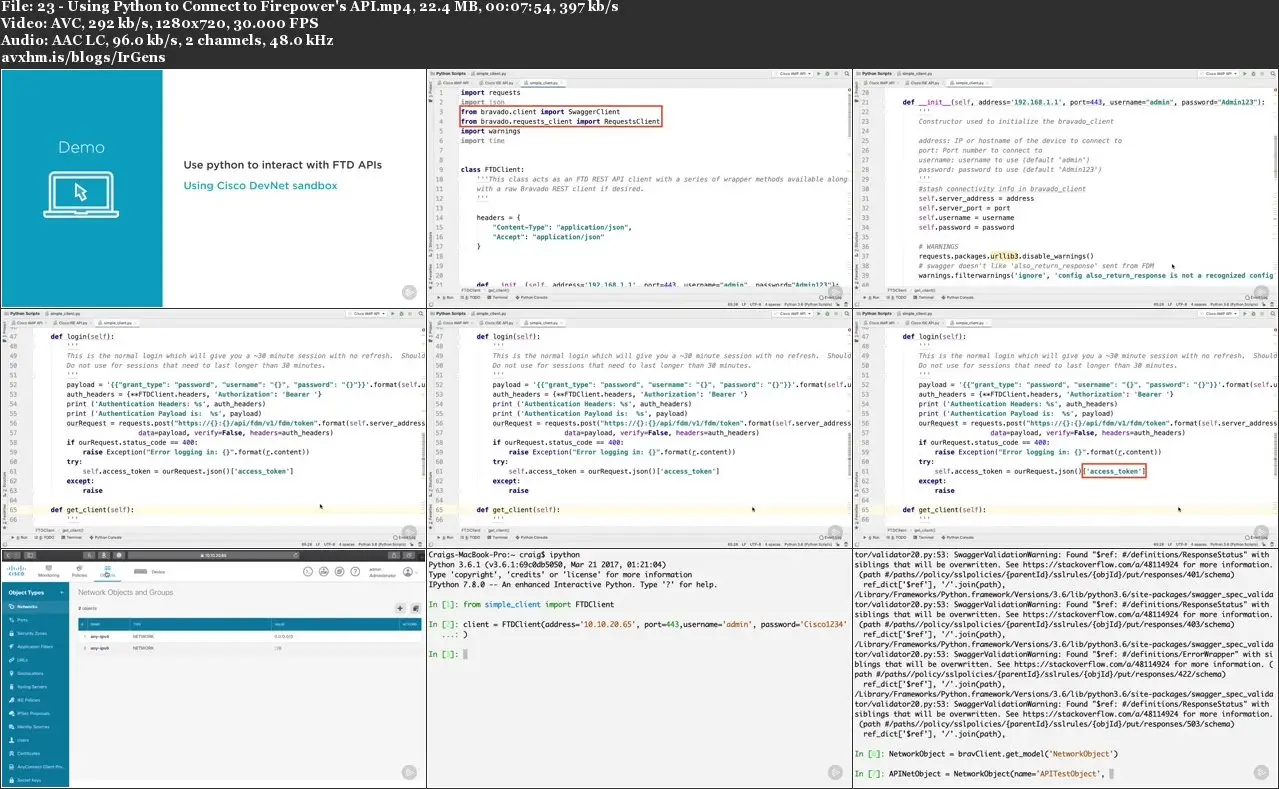Image resolution: width=1279 pixels, height=789 pixels.
Task: Open CLI console icon in Firepower header
Action: [308, 572]
